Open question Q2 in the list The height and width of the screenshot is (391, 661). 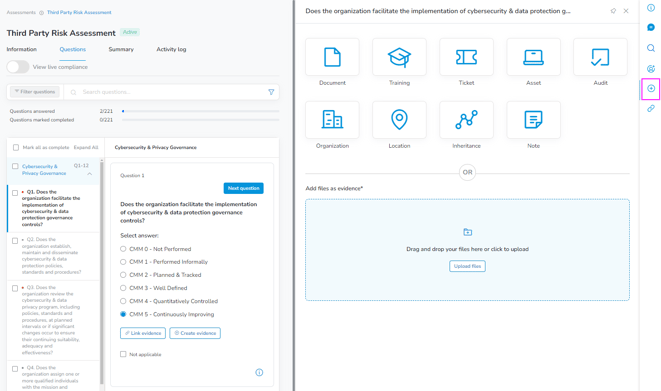(51, 256)
